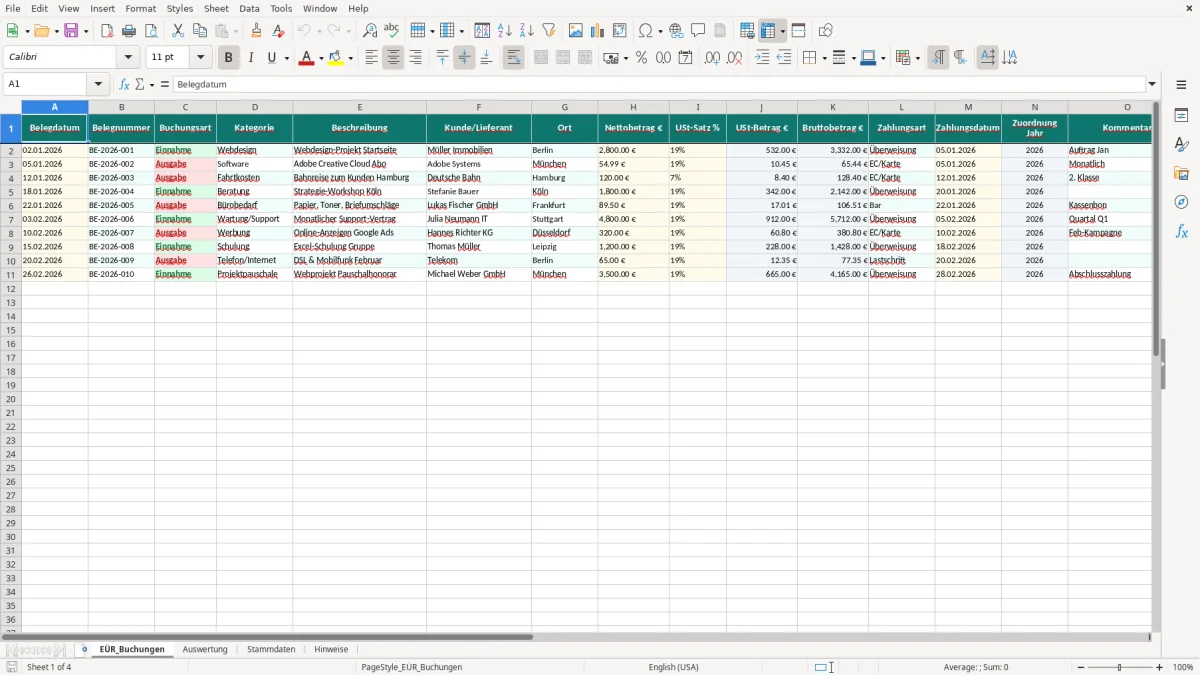Open the font name dropdown
Image resolution: width=1200 pixels, height=675 pixels.
pyautogui.click(x=128, y=58)
